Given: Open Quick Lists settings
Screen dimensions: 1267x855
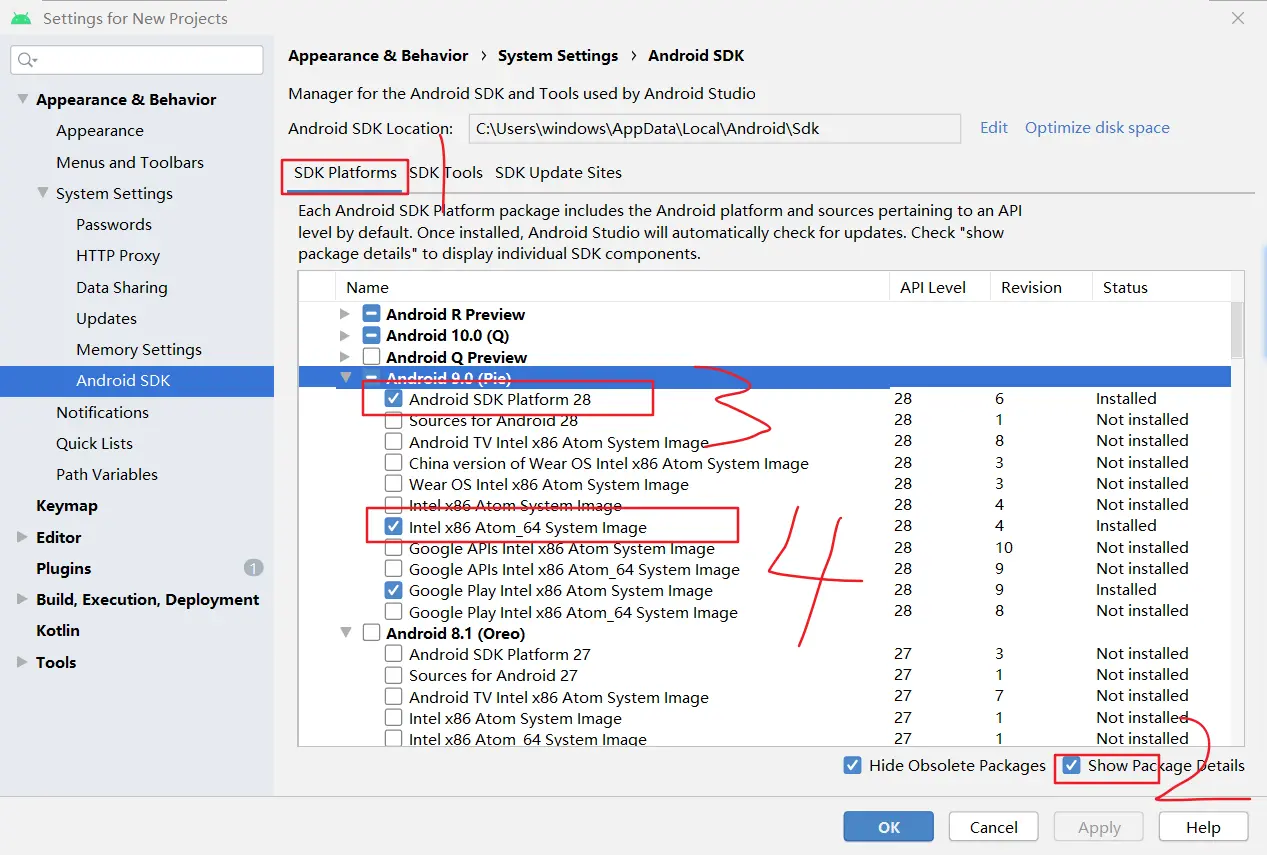Looking at the screenshot, I should 94,443.
